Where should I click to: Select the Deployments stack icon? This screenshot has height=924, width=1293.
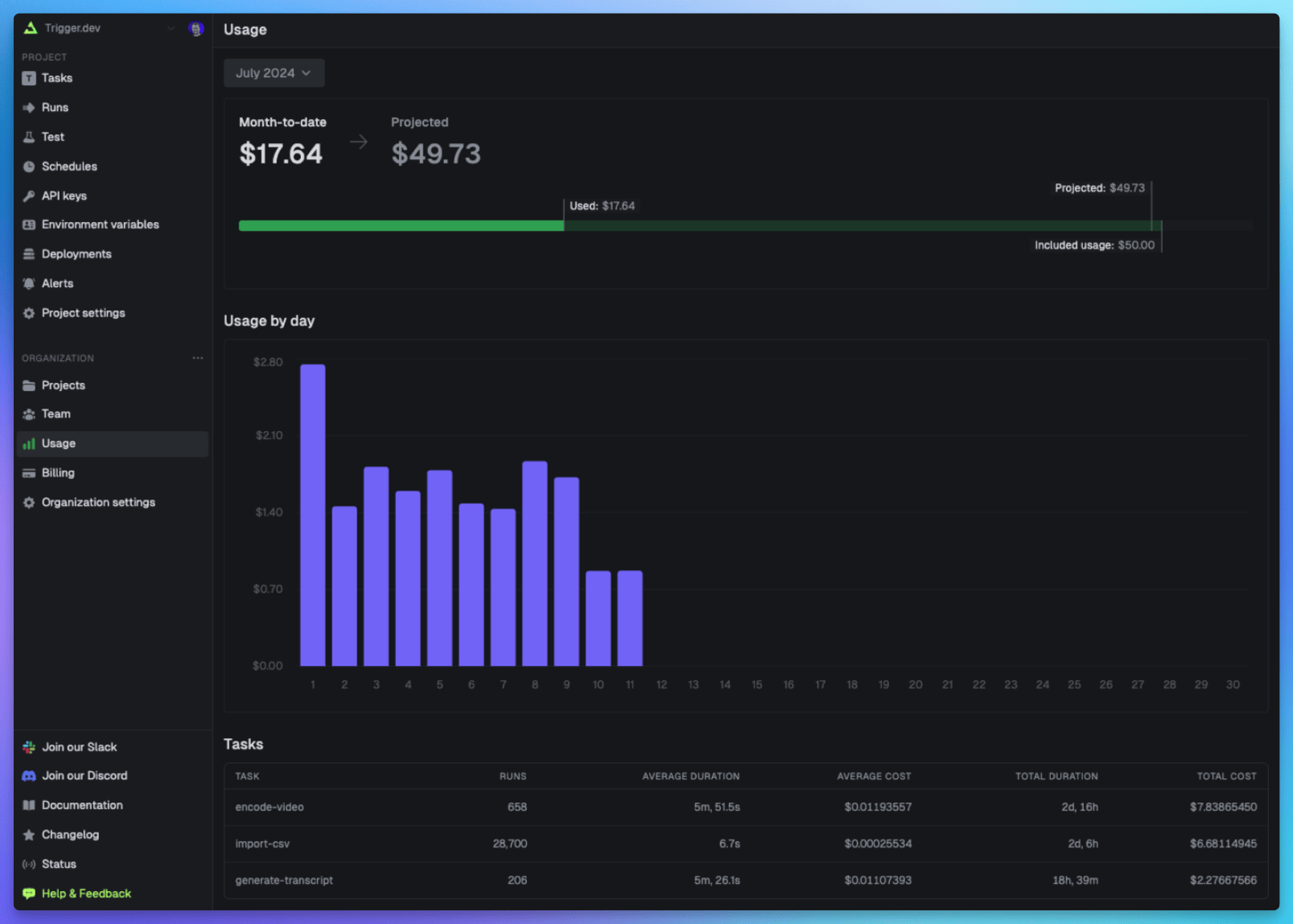pyautogui.click(x=28, y=253)
